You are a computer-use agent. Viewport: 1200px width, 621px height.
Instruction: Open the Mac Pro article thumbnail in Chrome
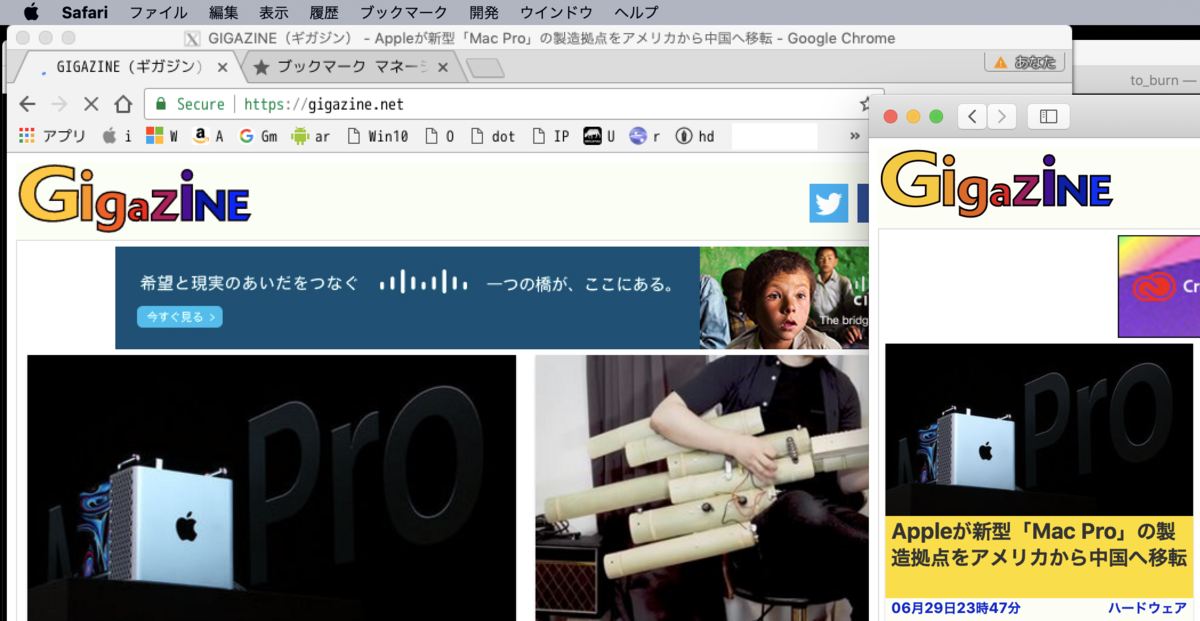[272, 488]
